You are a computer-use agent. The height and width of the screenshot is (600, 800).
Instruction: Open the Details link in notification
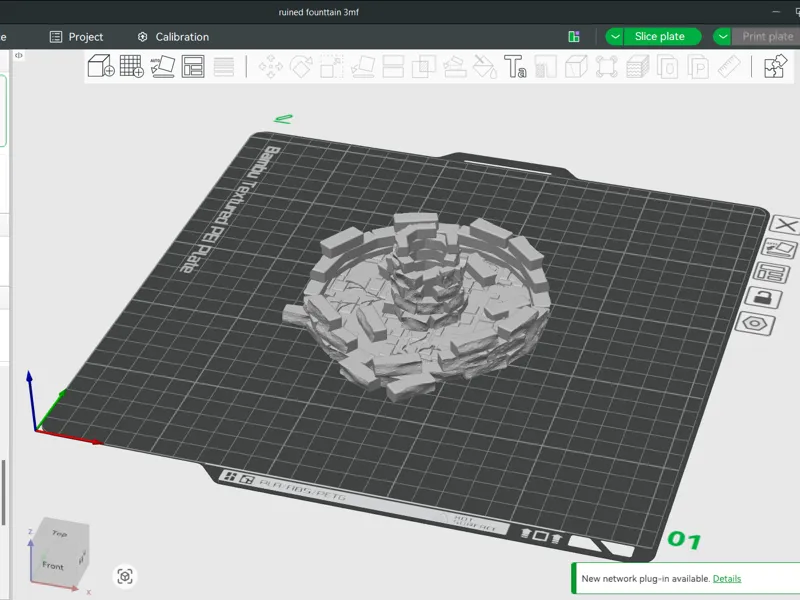pos(727,579)
